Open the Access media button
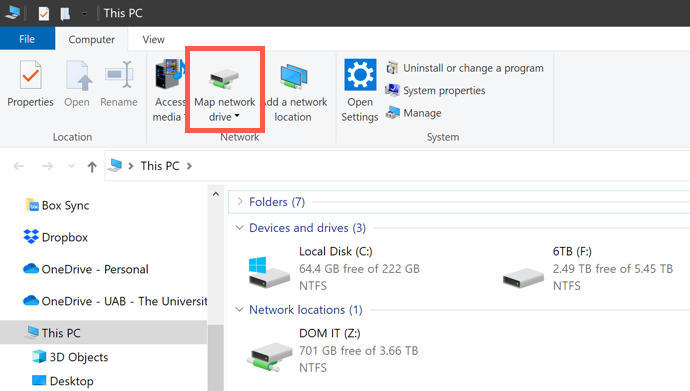The height and width of the screenshot is (391, 690). coord(169,91)
